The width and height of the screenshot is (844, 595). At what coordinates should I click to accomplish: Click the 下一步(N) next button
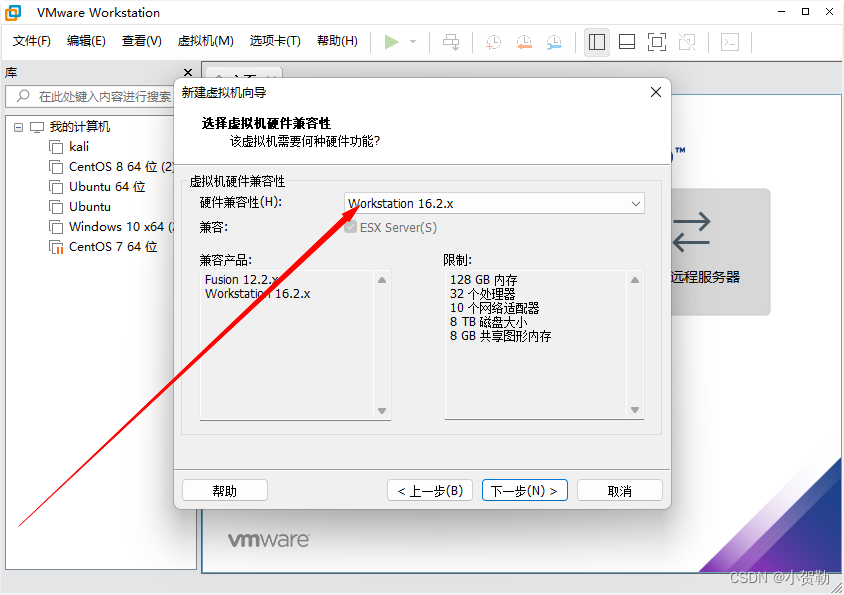[x=525, y=491]
